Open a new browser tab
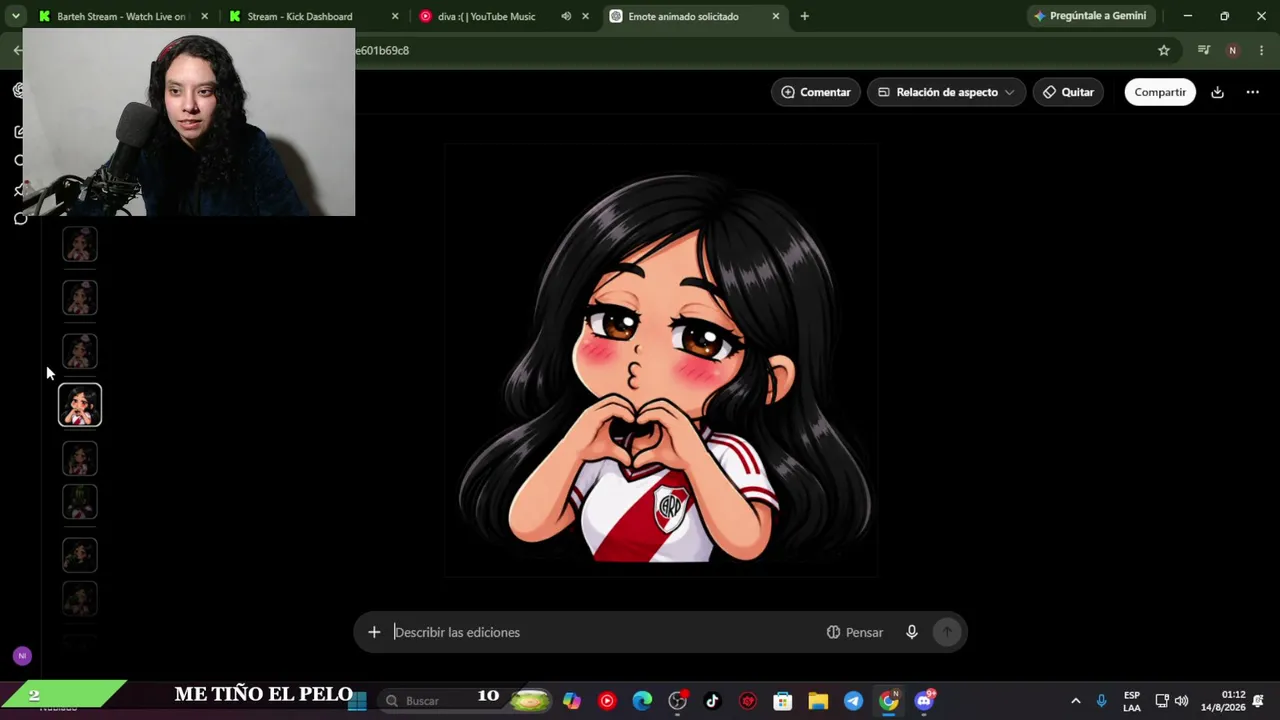The height and width of the screenshot is (720, 1280). [804, 16]
